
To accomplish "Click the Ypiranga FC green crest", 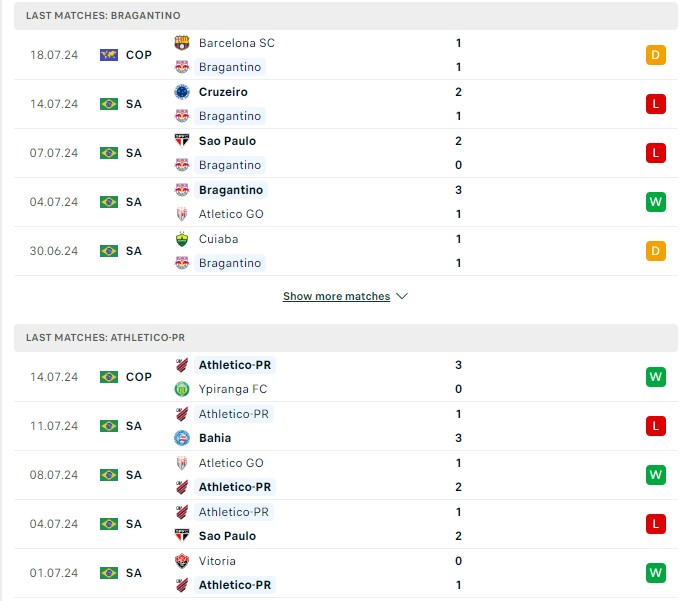I will point(182,389).
